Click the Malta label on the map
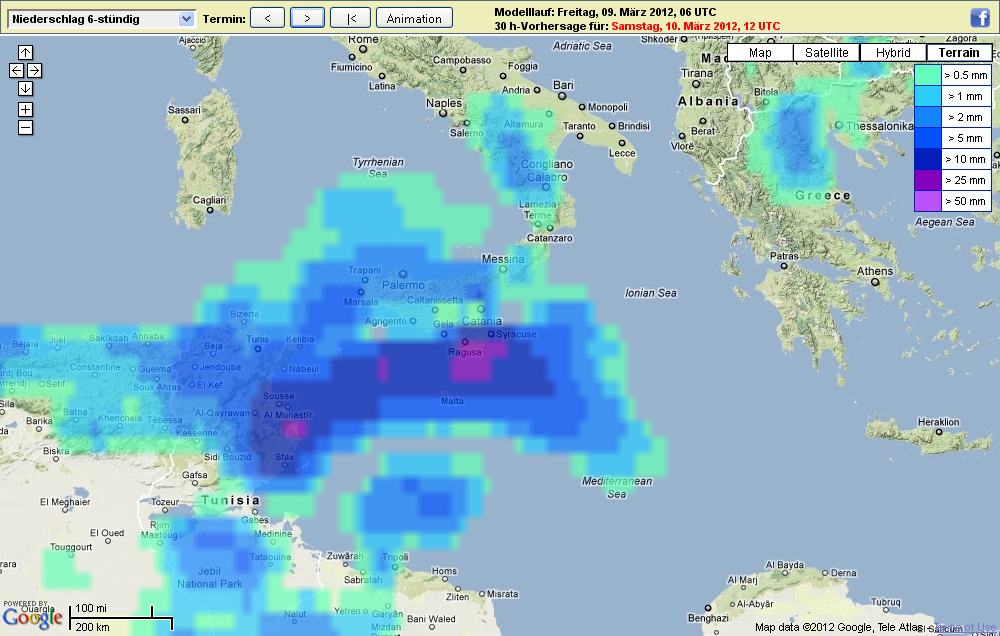 pyautogui.click(x=452, y=401)
